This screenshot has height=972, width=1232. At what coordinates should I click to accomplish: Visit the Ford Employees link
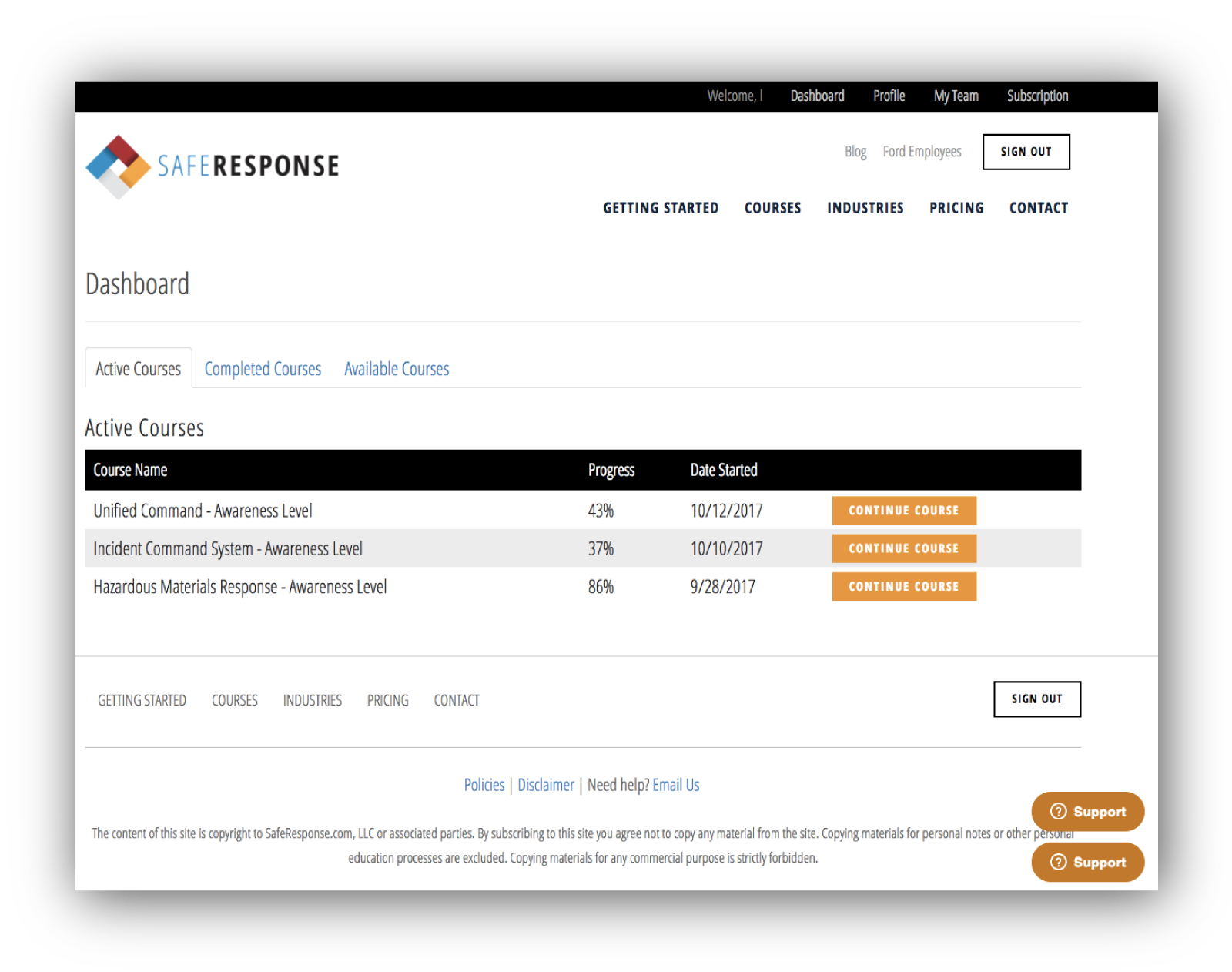point(922,152)
